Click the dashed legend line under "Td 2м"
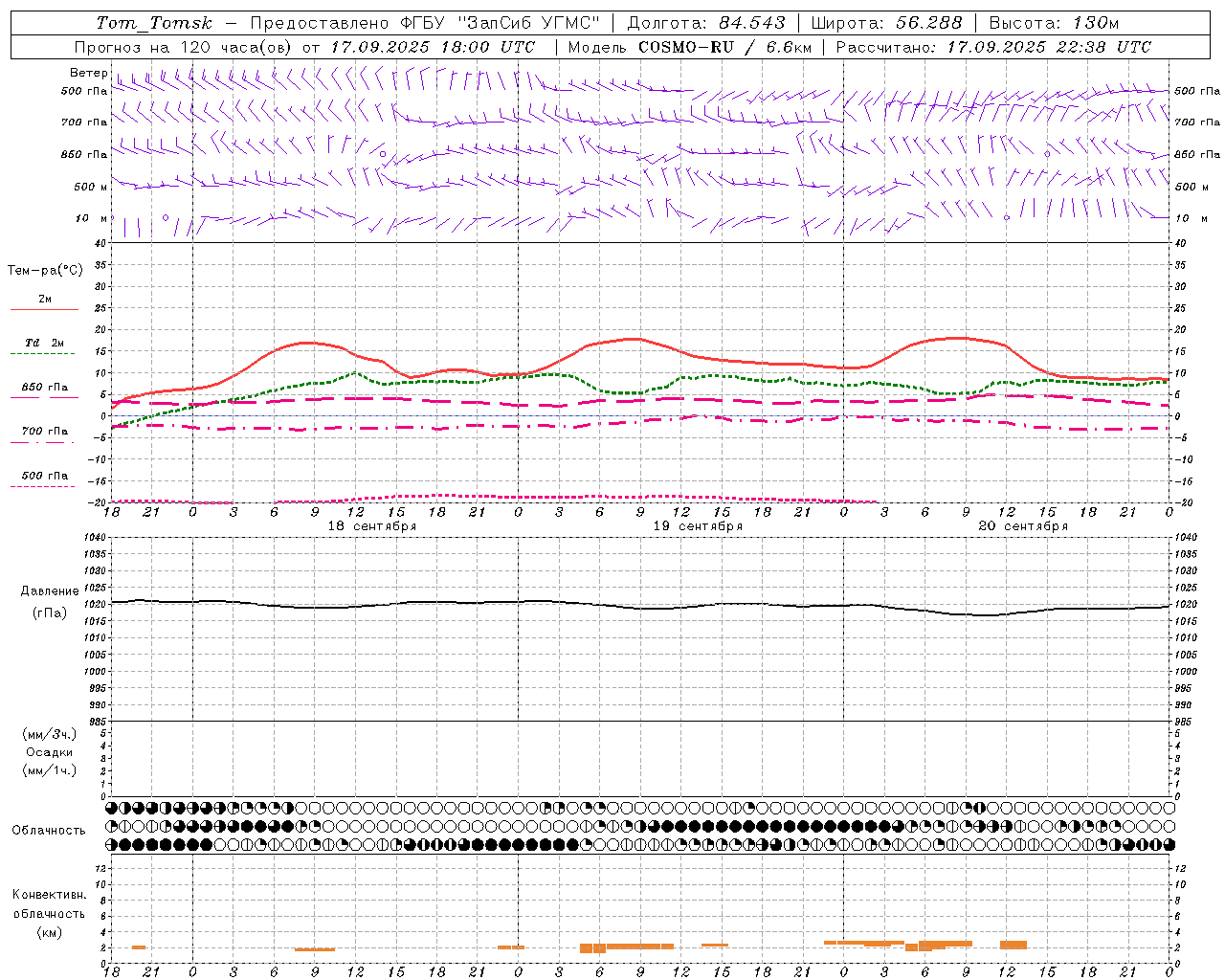Screen dimensions: 1225x980 click(44, 354)
